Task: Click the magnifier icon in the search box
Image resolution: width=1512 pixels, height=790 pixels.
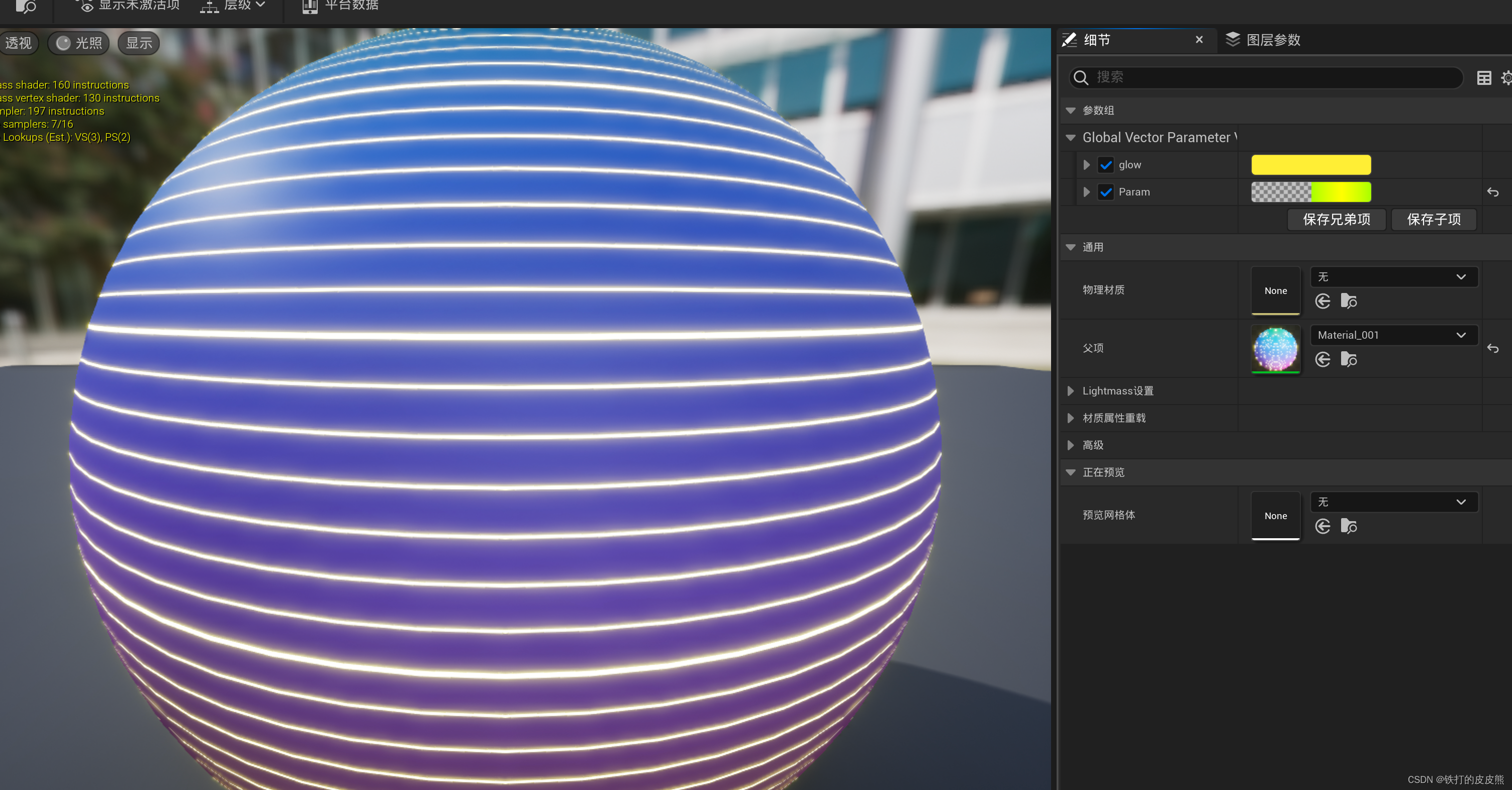Action: [x=1081, y=77]
